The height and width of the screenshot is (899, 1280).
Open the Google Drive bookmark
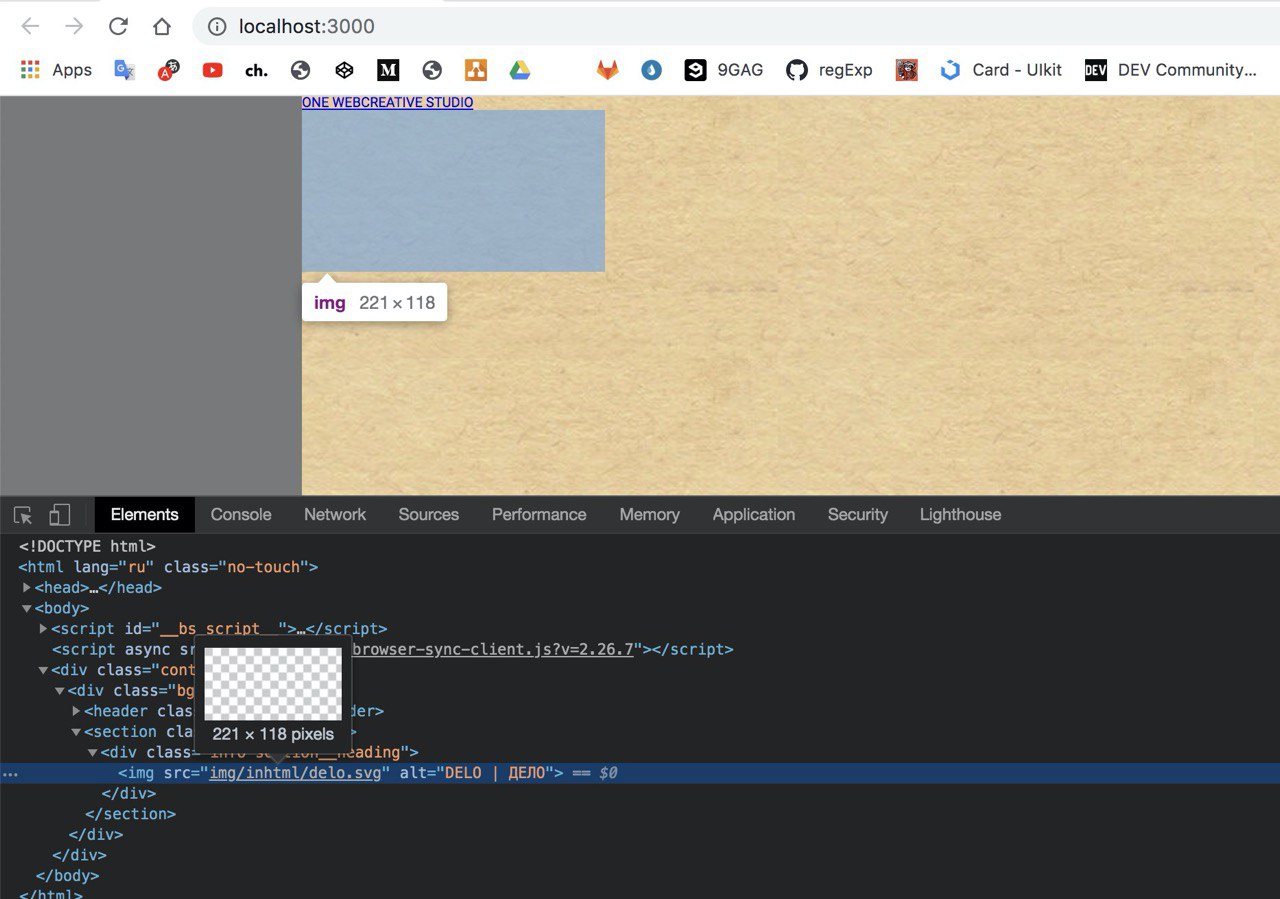click(x=519, y=70)
